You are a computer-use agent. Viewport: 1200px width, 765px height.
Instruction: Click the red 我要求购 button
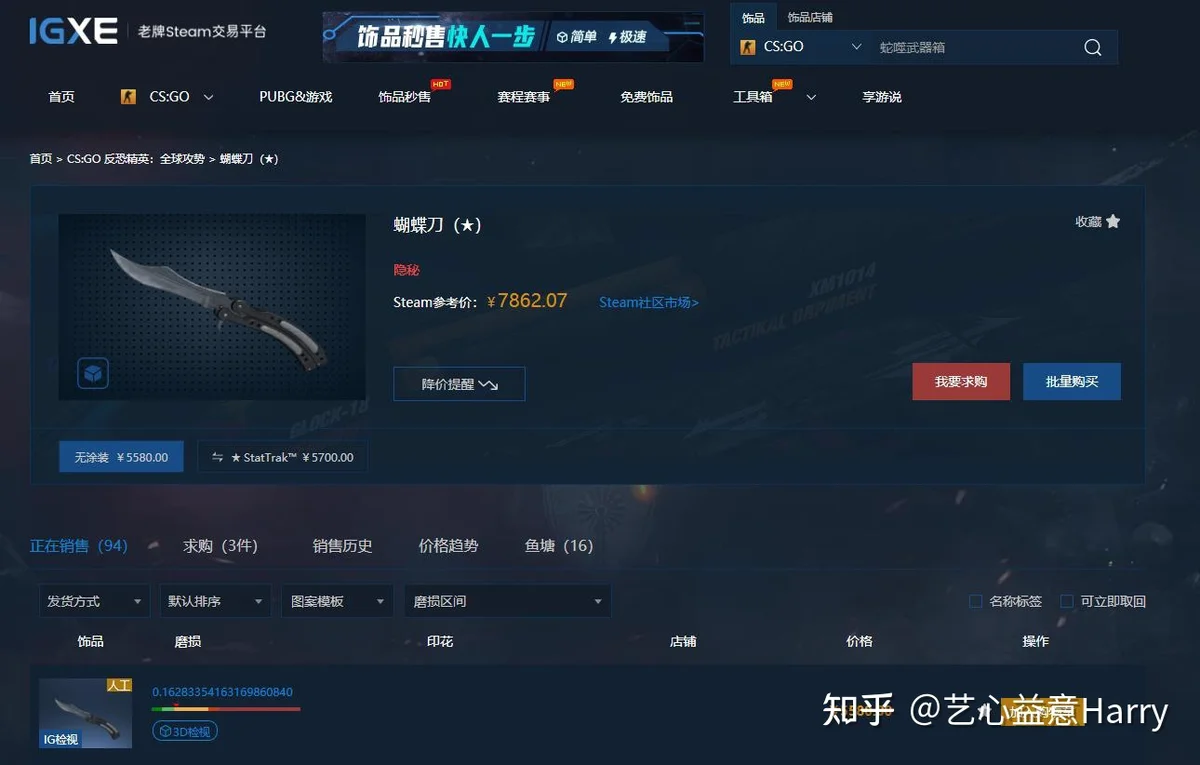(x=961, y=382)
